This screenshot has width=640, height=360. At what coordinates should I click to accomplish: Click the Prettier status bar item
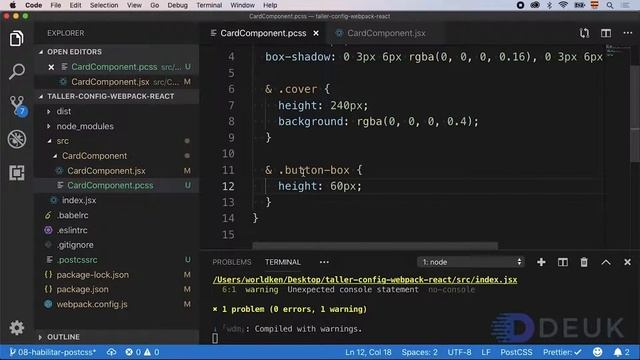(x=562, y=352)
